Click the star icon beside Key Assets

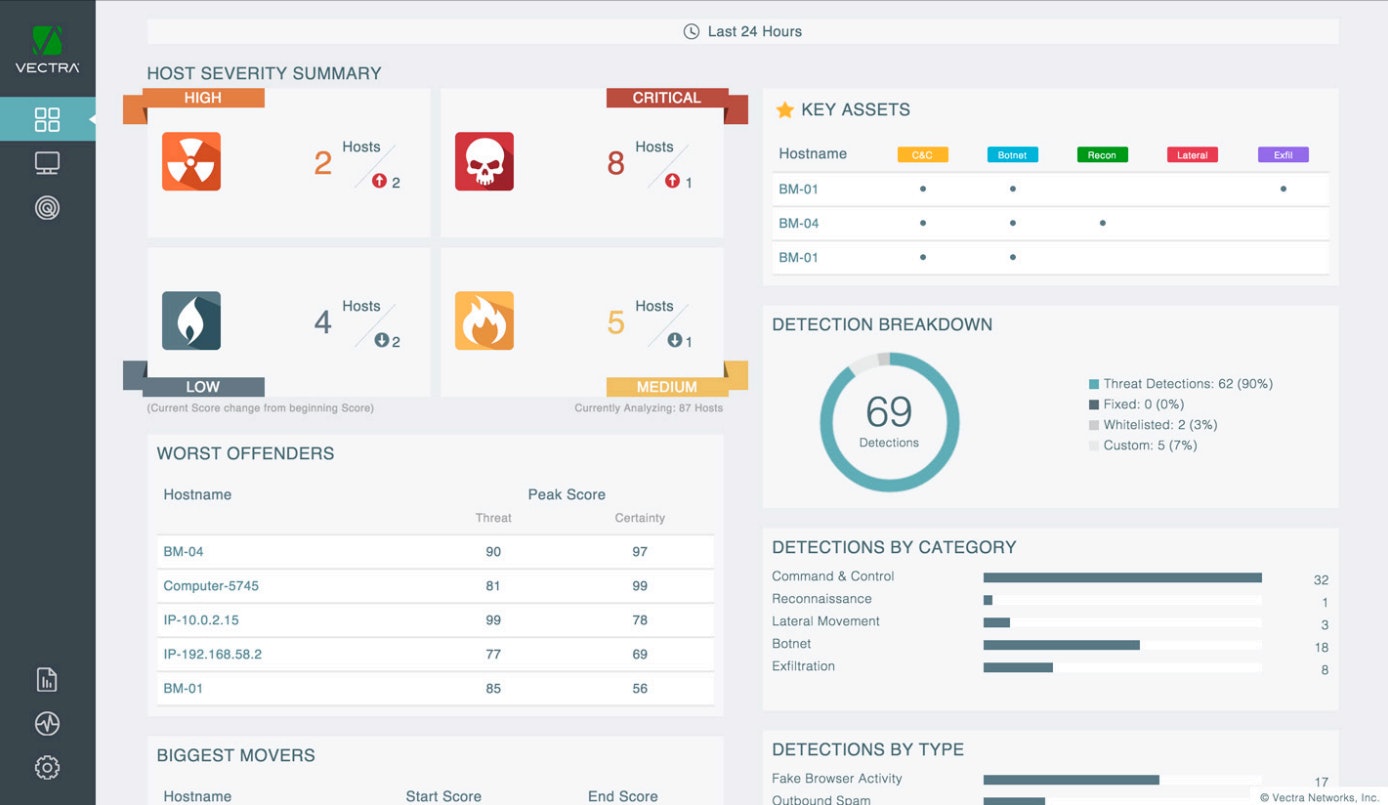click(784, 109)
